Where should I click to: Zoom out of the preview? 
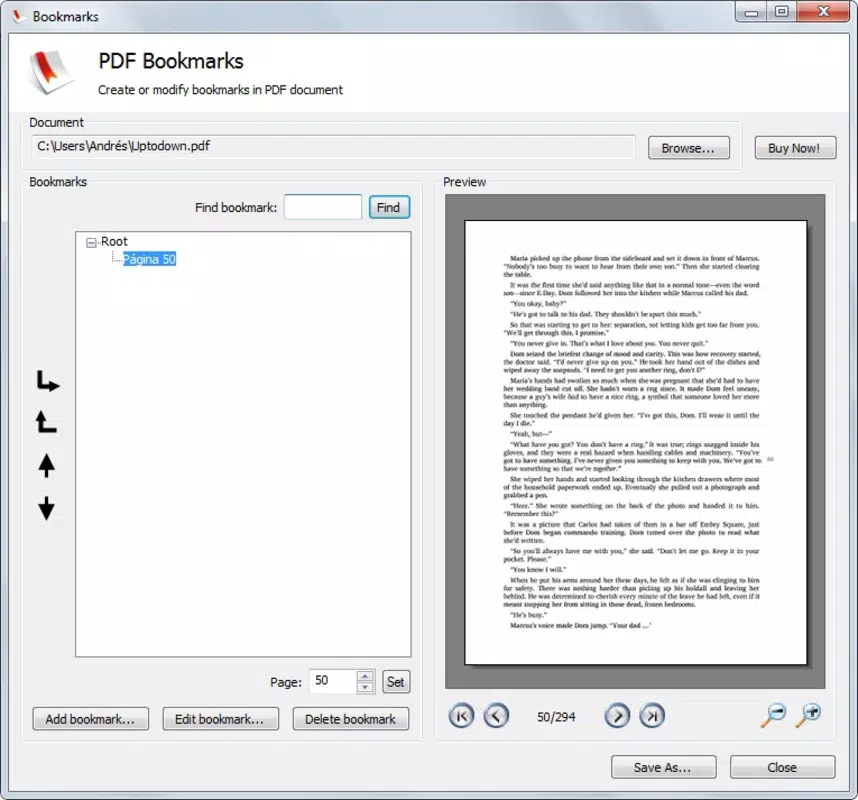[x=774, y=716]
